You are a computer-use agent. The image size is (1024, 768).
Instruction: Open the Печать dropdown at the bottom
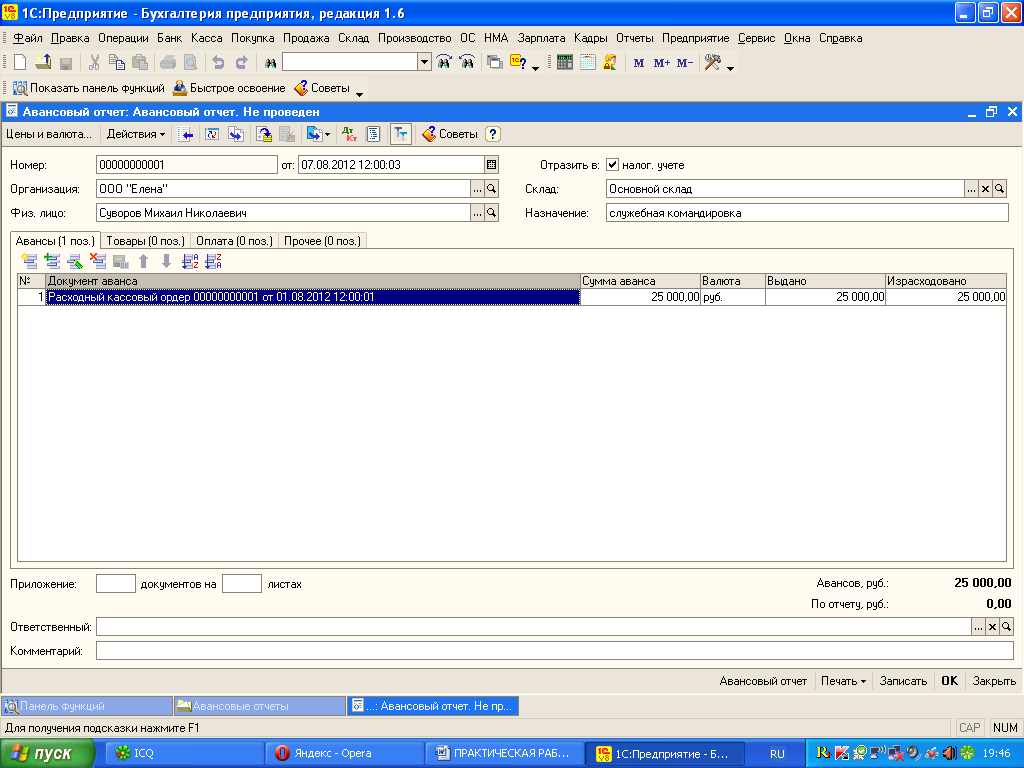(x=843, y=680)
